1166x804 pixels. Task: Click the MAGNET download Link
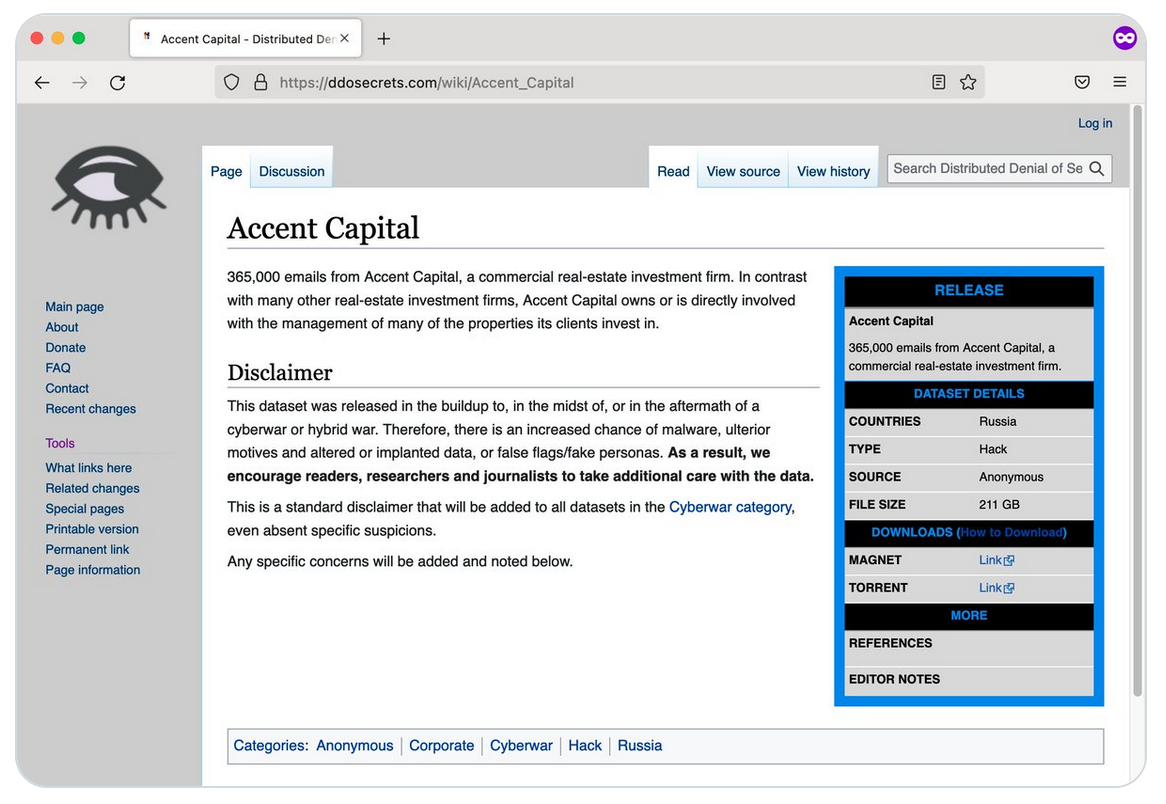(990, 560)
